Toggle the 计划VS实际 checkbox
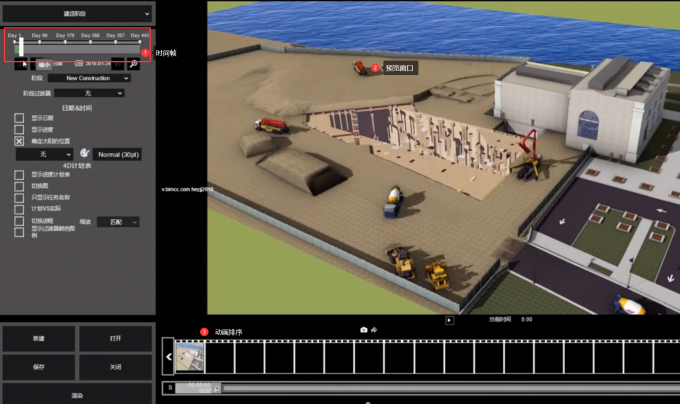680x404 pixels. click(19, 209)
